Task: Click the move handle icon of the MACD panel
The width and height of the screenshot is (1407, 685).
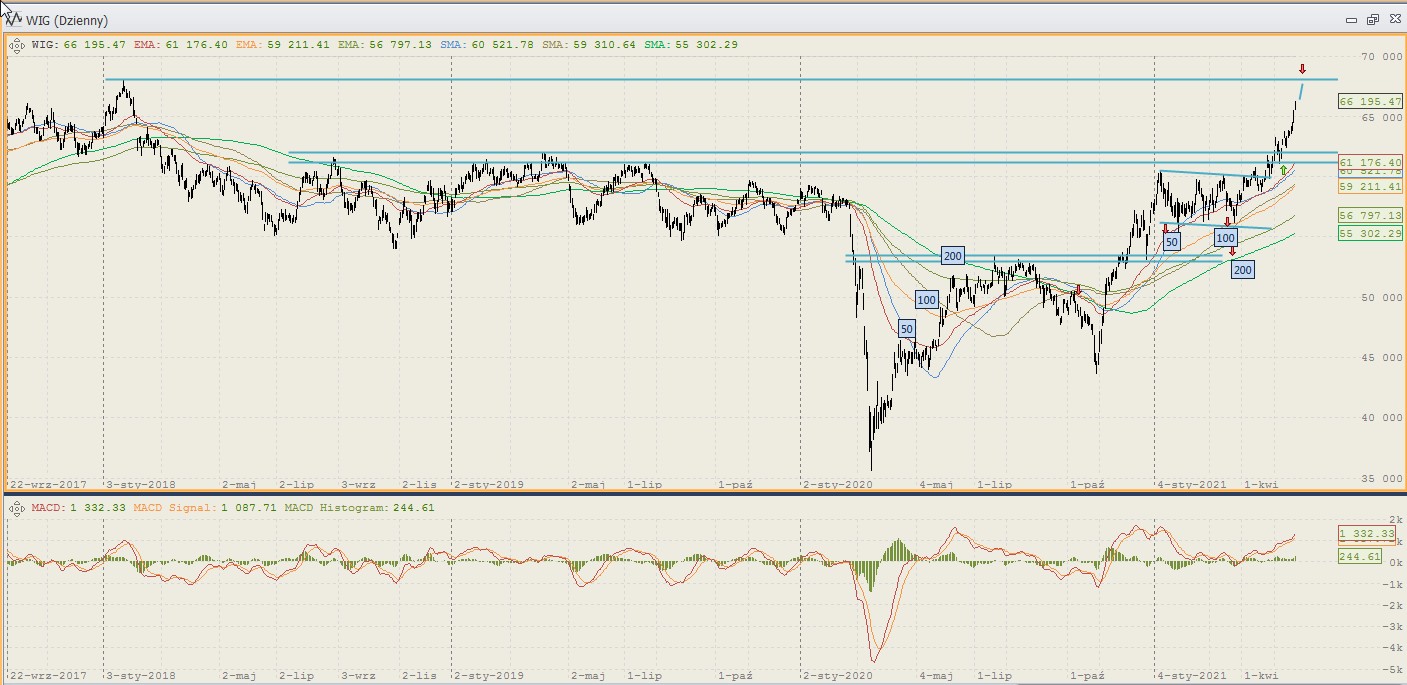Action: click(17, 508)
